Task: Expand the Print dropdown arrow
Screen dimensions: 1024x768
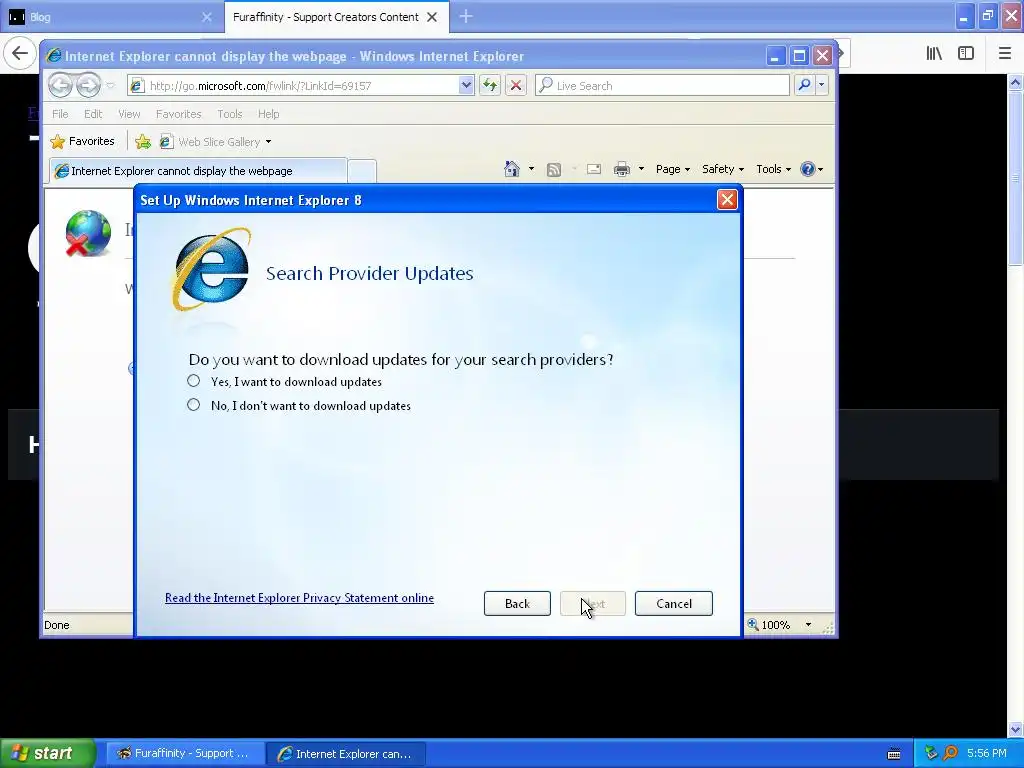Action: pyautogui.click(x=641, y=169)
